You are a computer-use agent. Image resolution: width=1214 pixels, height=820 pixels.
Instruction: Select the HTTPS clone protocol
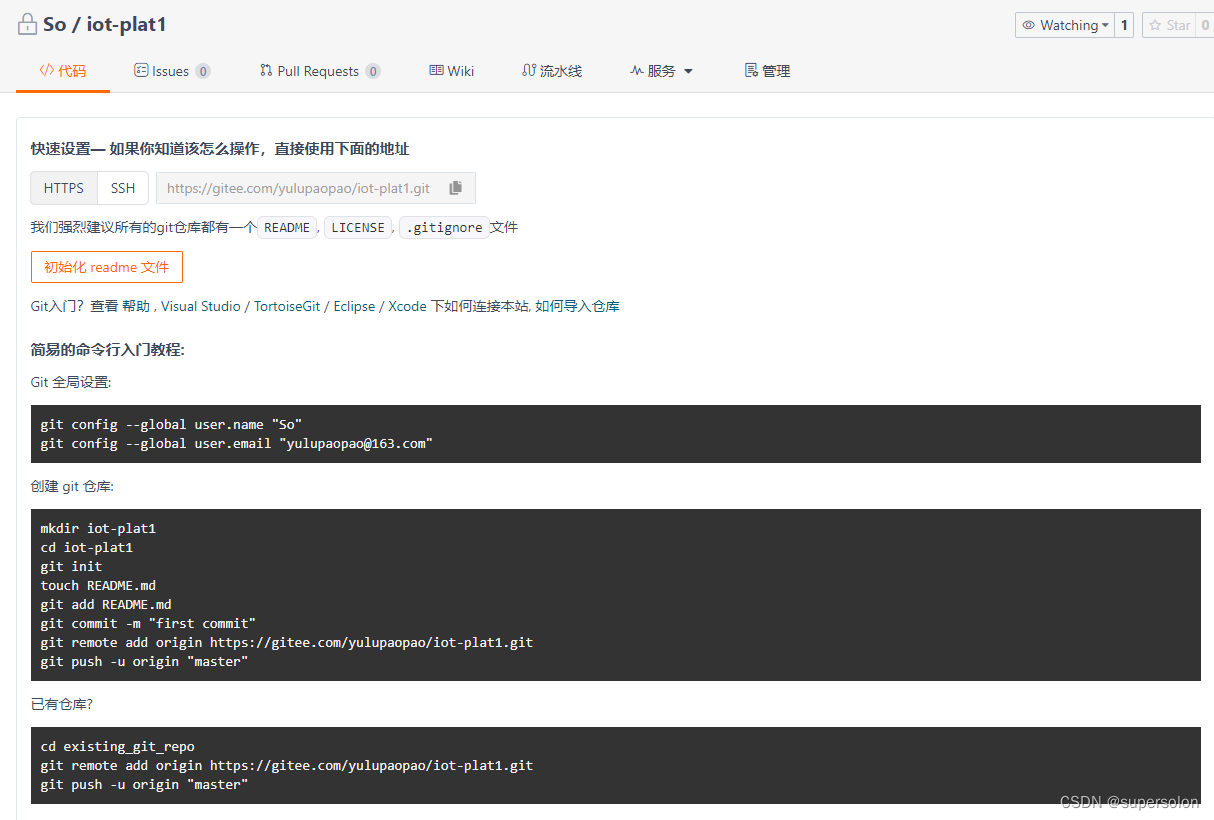[x=63, y=188]
